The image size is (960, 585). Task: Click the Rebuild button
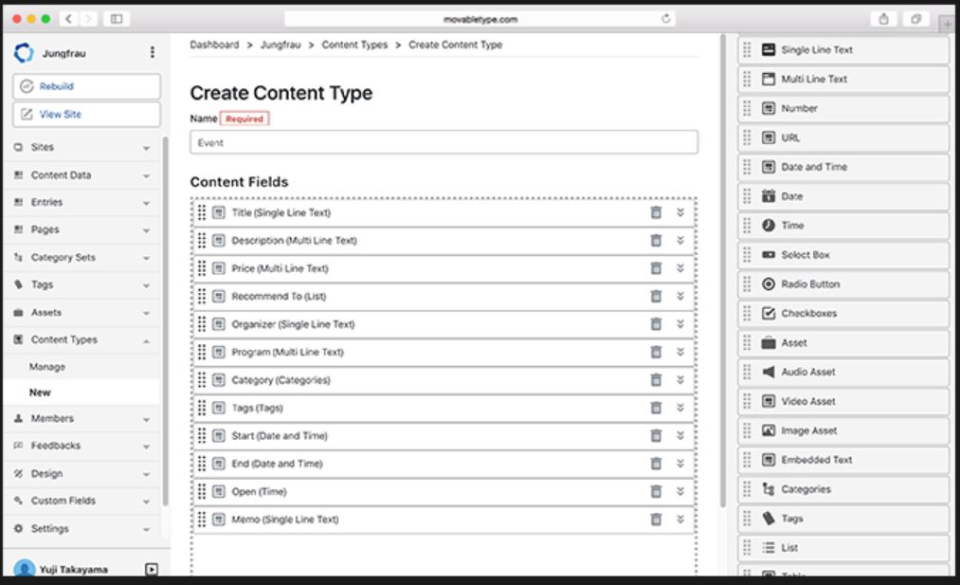[84, 85]
